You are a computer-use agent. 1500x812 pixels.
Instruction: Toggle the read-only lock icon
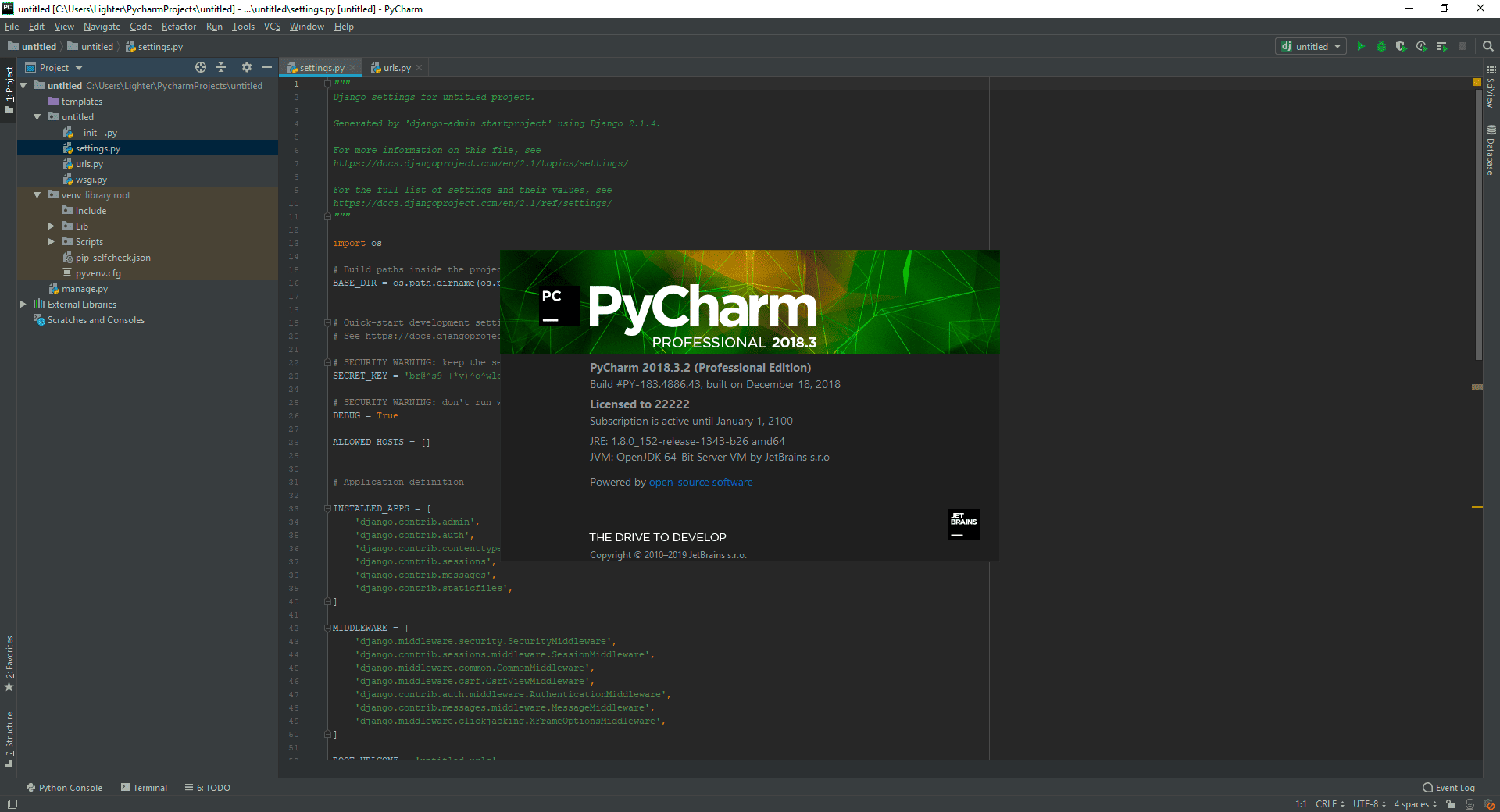point(1451,804)
